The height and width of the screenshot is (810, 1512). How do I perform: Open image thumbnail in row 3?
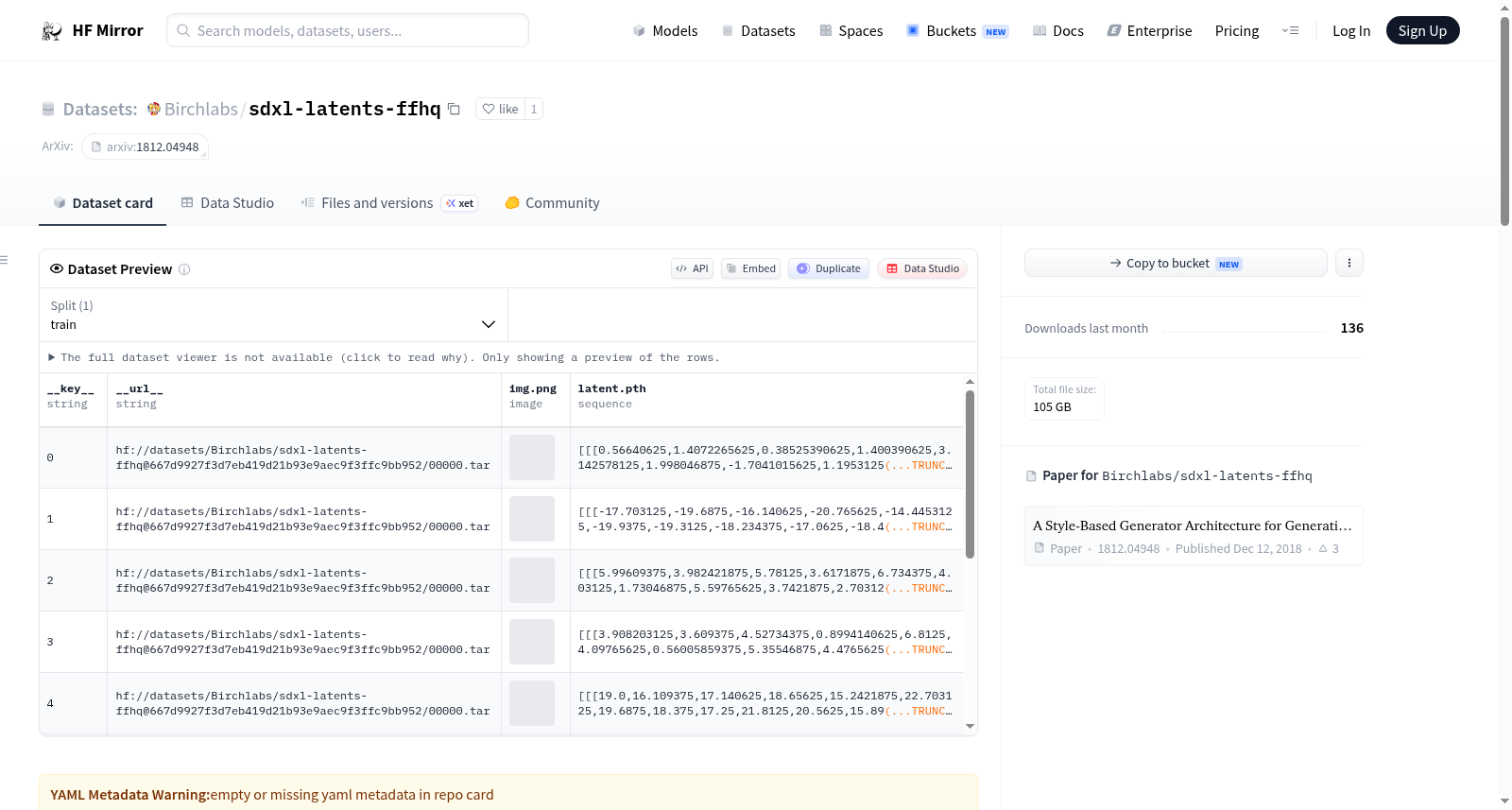[532, 642]
